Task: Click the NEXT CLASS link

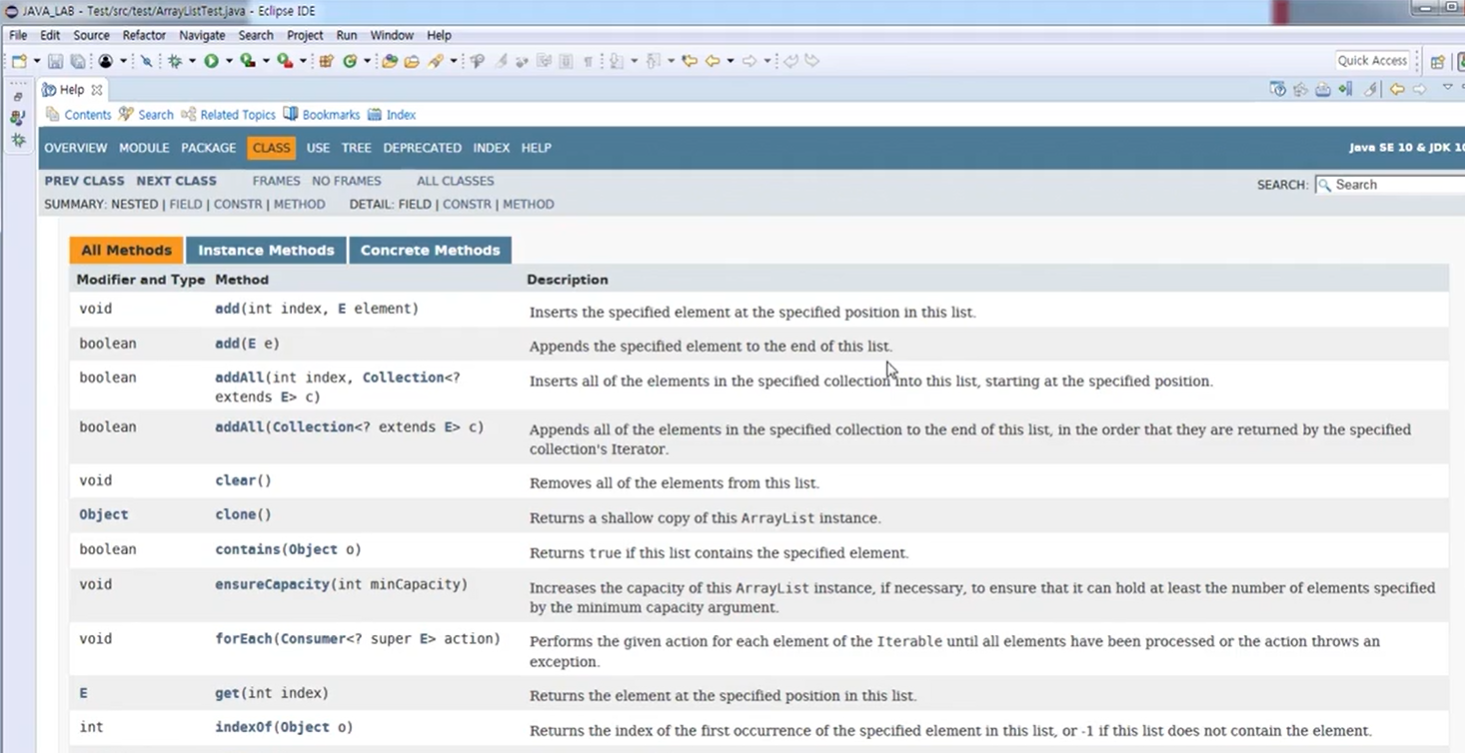Action: pos(176,181)
